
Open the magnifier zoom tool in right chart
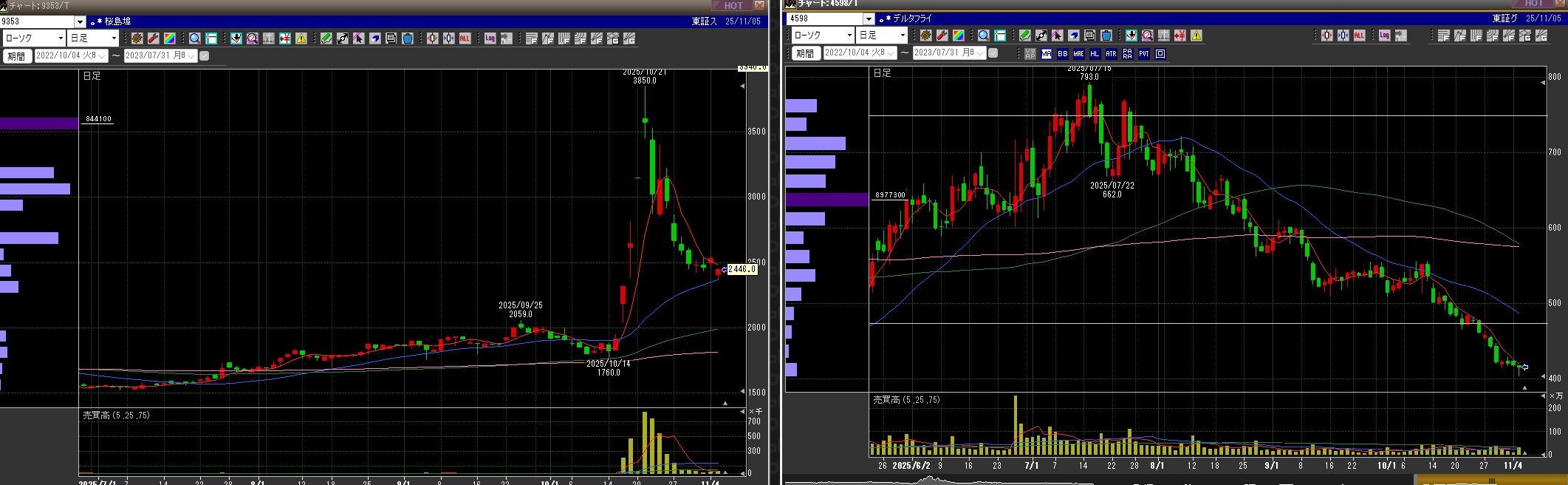coord(984,35)
